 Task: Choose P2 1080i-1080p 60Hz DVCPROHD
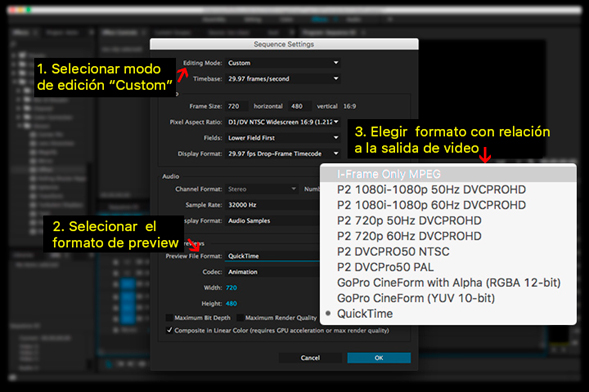(x=448, y=205)
